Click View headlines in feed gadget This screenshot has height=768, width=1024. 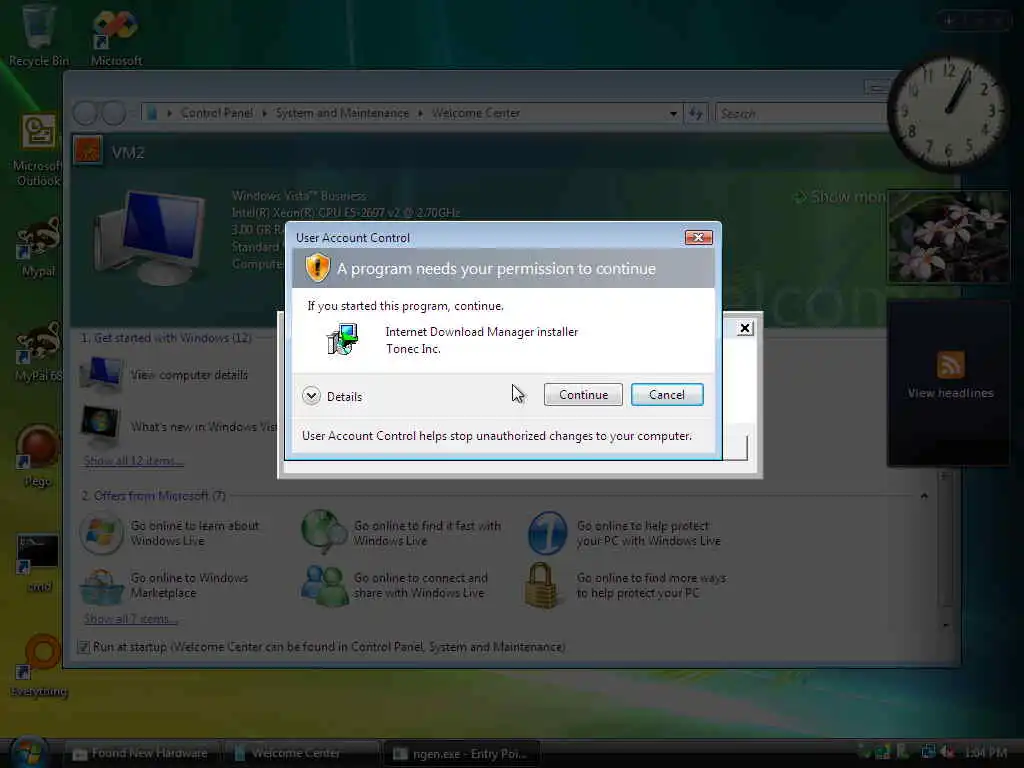[950, 393]
